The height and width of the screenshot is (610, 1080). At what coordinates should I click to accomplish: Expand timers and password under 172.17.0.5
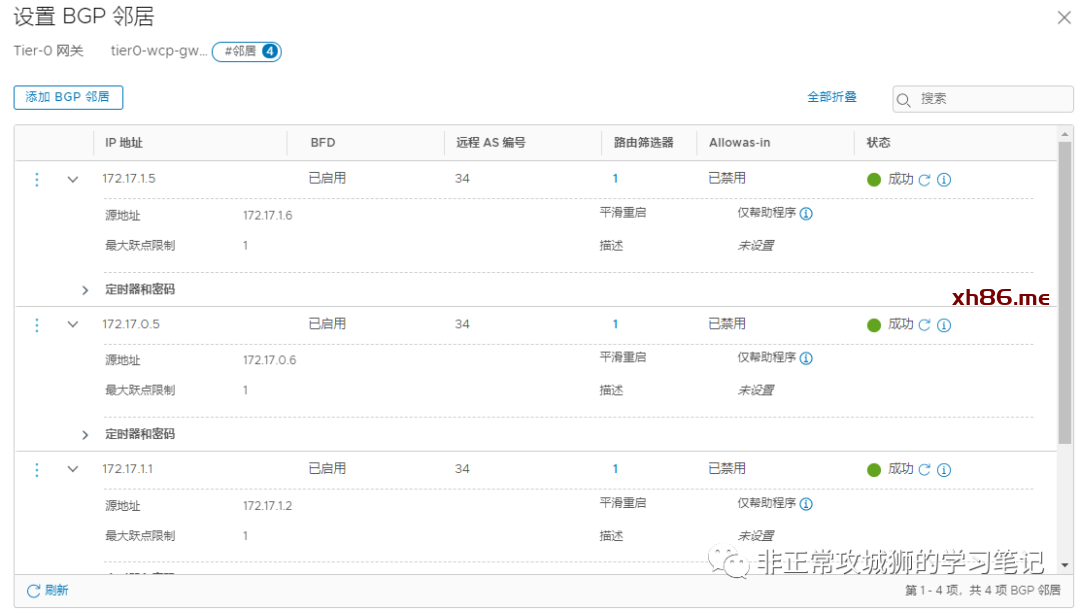click(86, 435)
